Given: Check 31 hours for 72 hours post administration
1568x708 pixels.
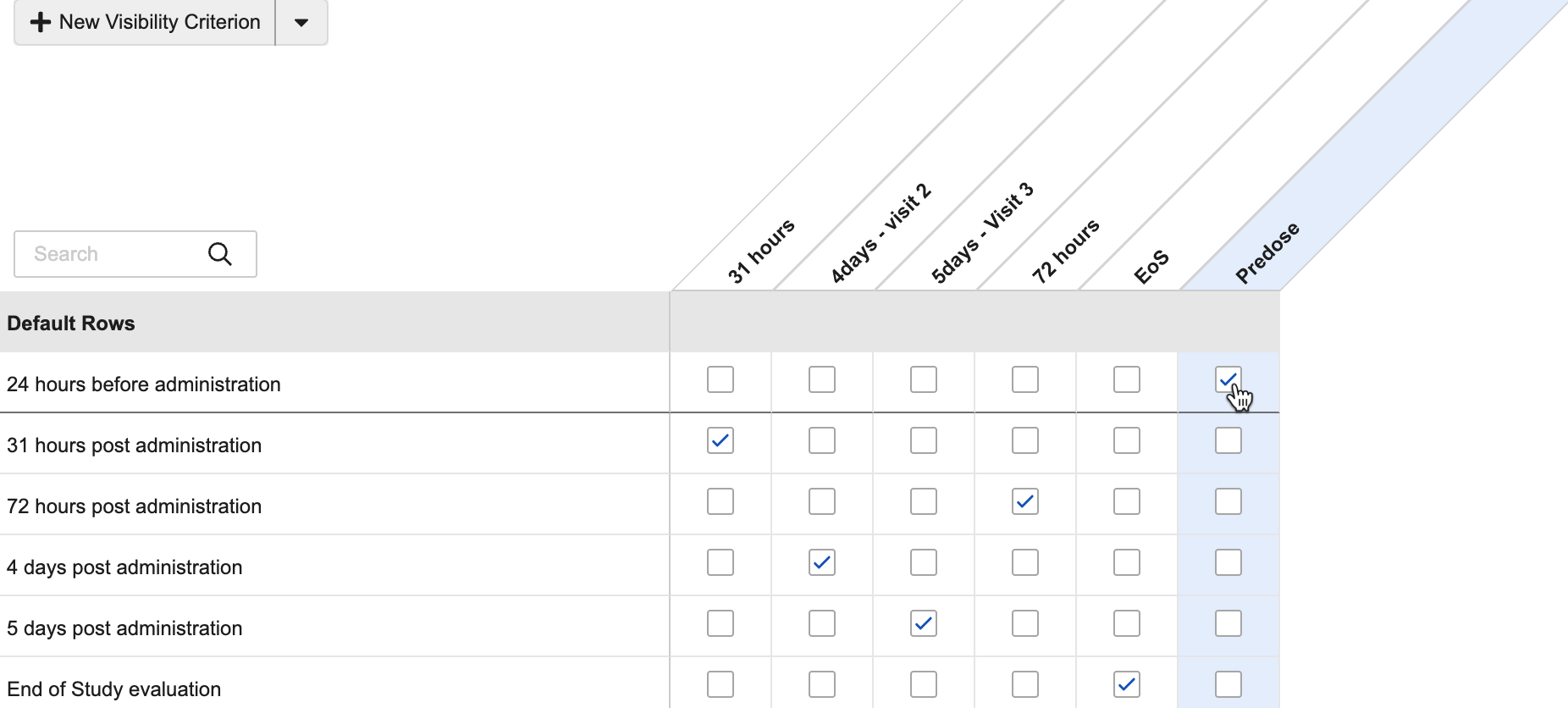Looking at the screenshot, I should [x=721, y=501].
